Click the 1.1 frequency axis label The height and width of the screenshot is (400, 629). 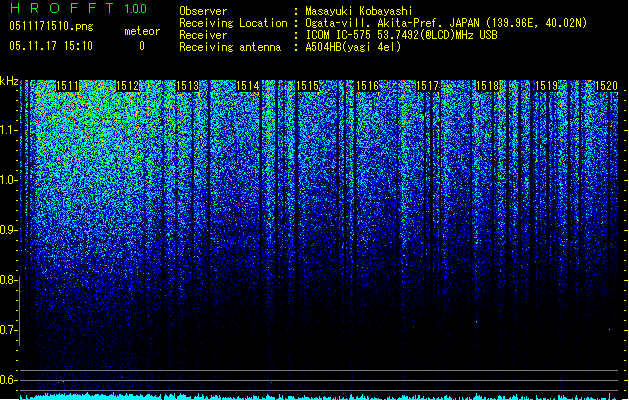click(x=8, y=130)
